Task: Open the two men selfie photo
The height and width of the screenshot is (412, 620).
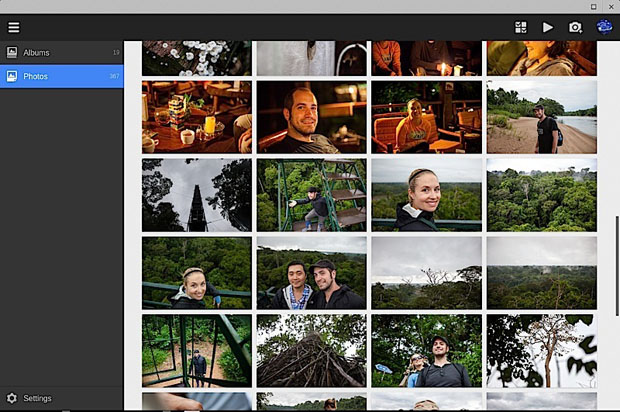Action: pos(312,273)
